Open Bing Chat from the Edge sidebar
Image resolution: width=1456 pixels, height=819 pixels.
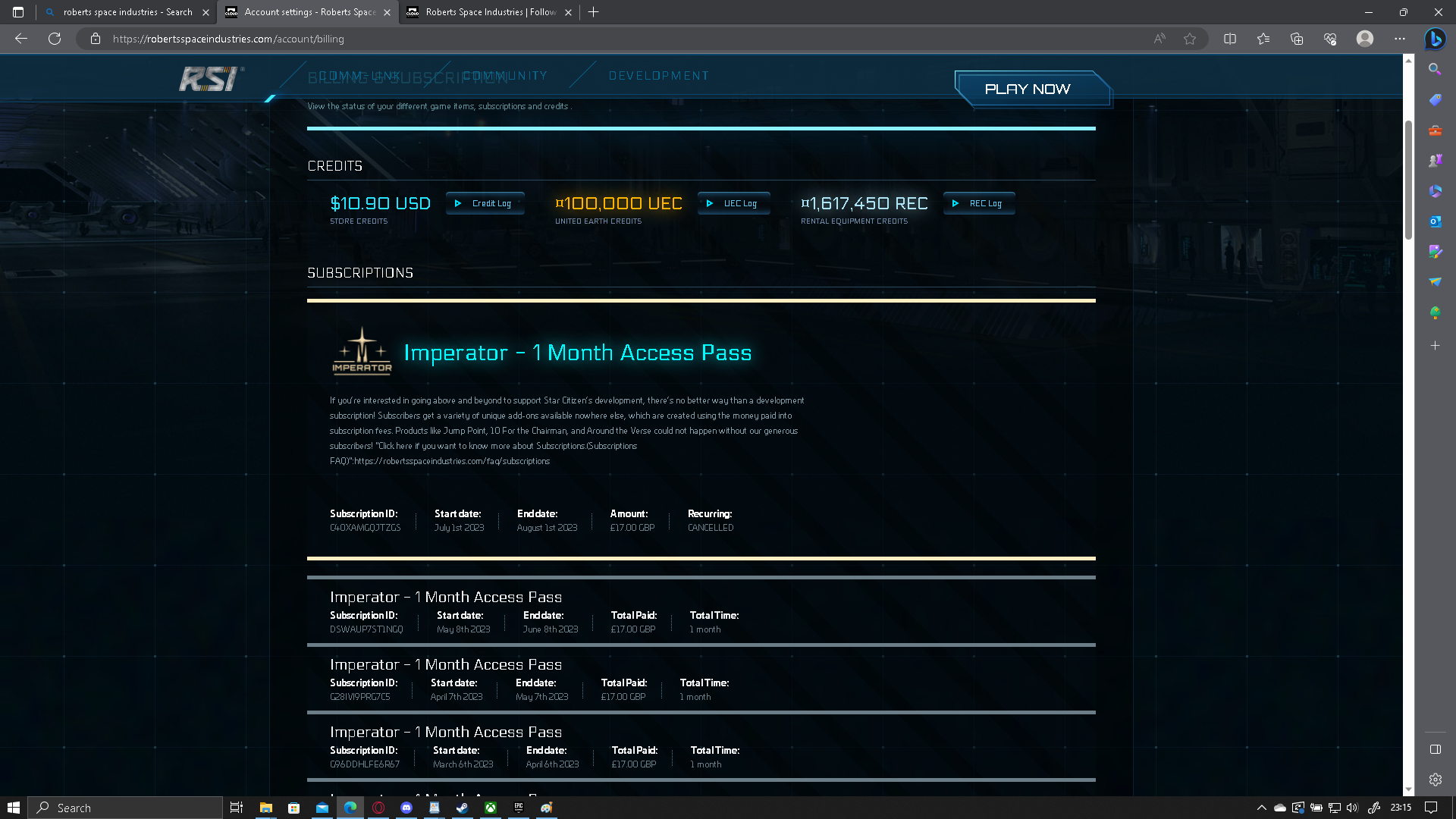click(x=1434, y=39)
